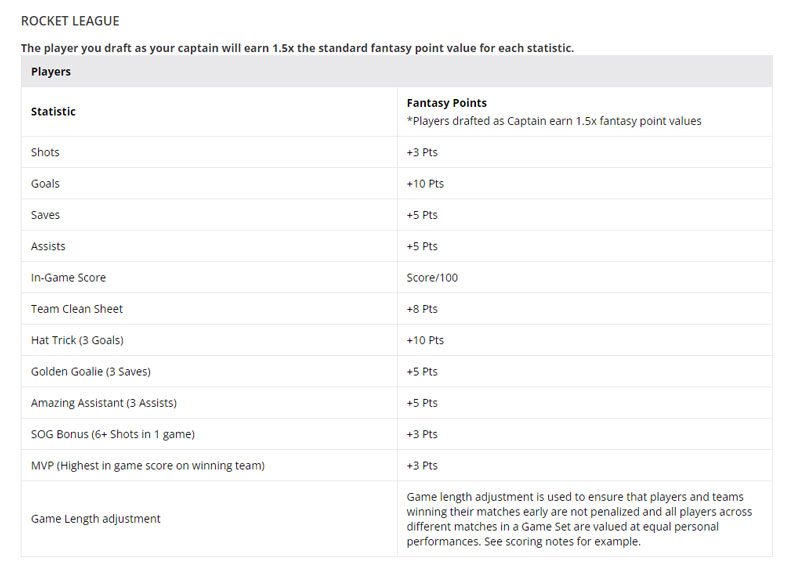
Task: Click the Game Length adjustment label
Action: [96, 519]
